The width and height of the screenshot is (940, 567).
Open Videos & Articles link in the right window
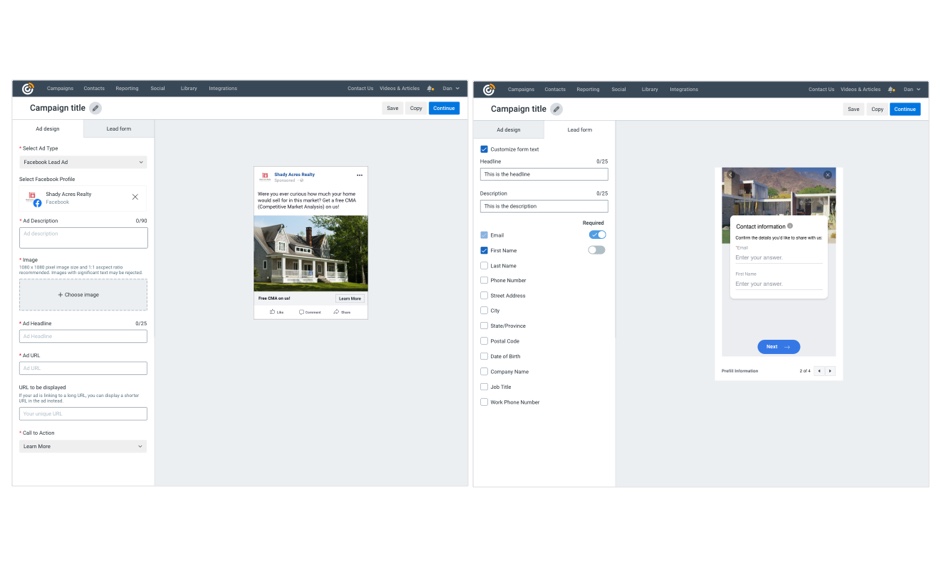pos(860,89)
